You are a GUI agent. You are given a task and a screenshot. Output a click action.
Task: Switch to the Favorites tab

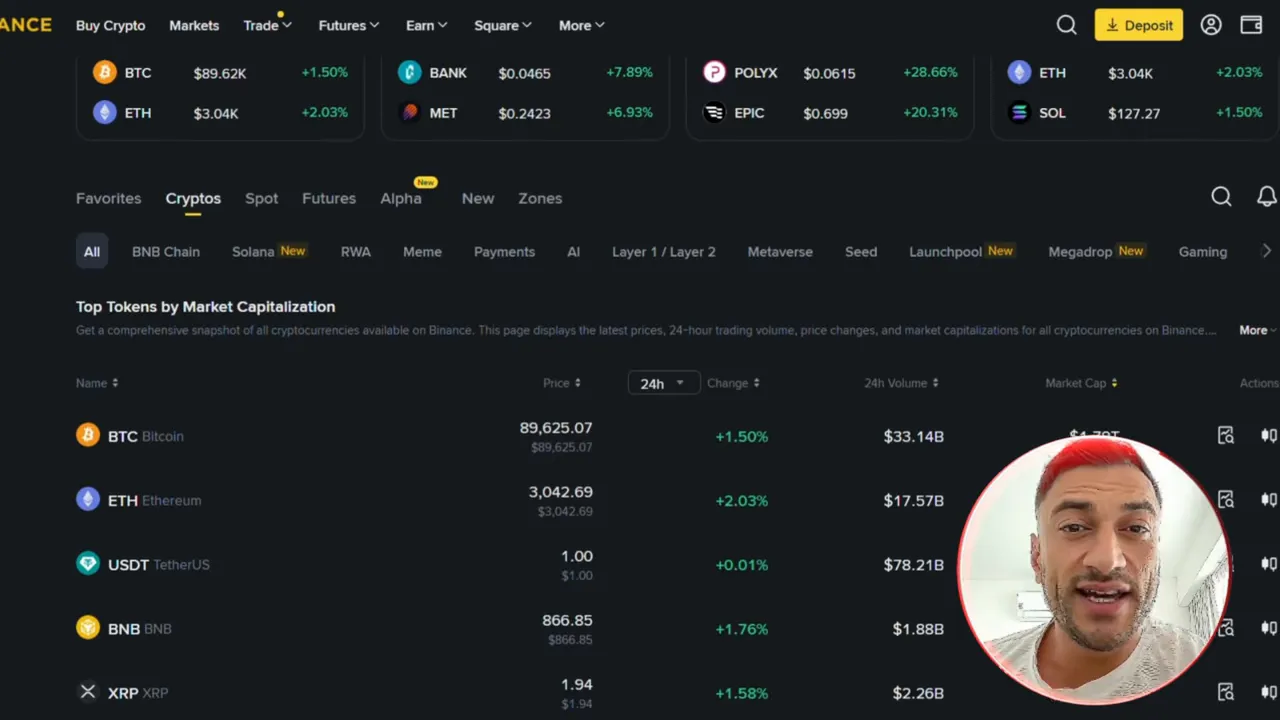[x=108, y=198]
